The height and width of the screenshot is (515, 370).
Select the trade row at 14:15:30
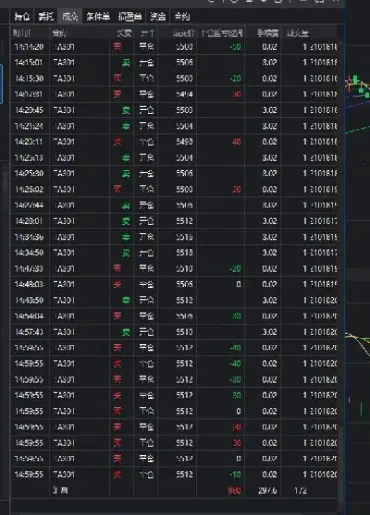pos(175,78)
